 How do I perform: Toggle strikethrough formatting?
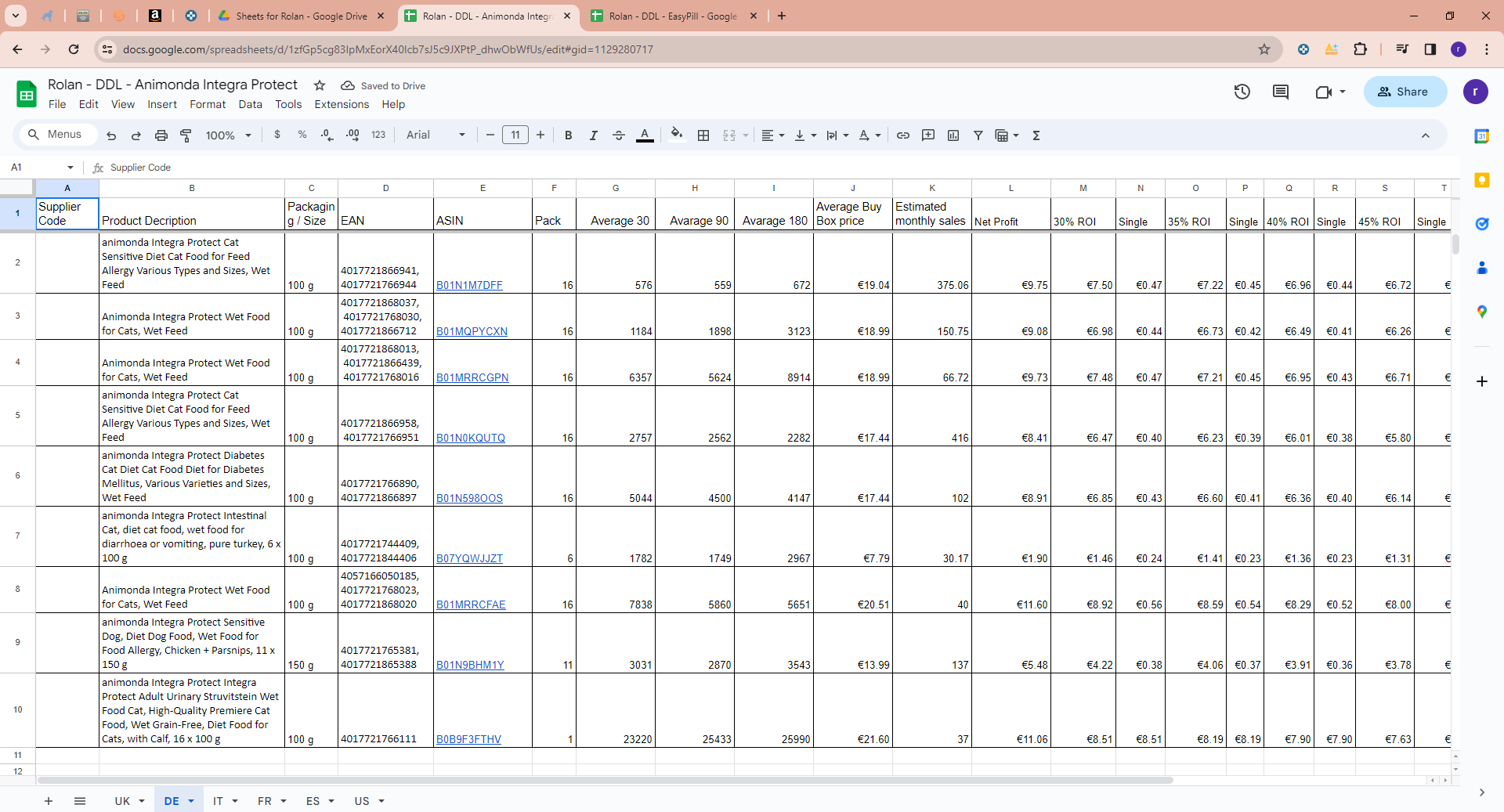619,135
